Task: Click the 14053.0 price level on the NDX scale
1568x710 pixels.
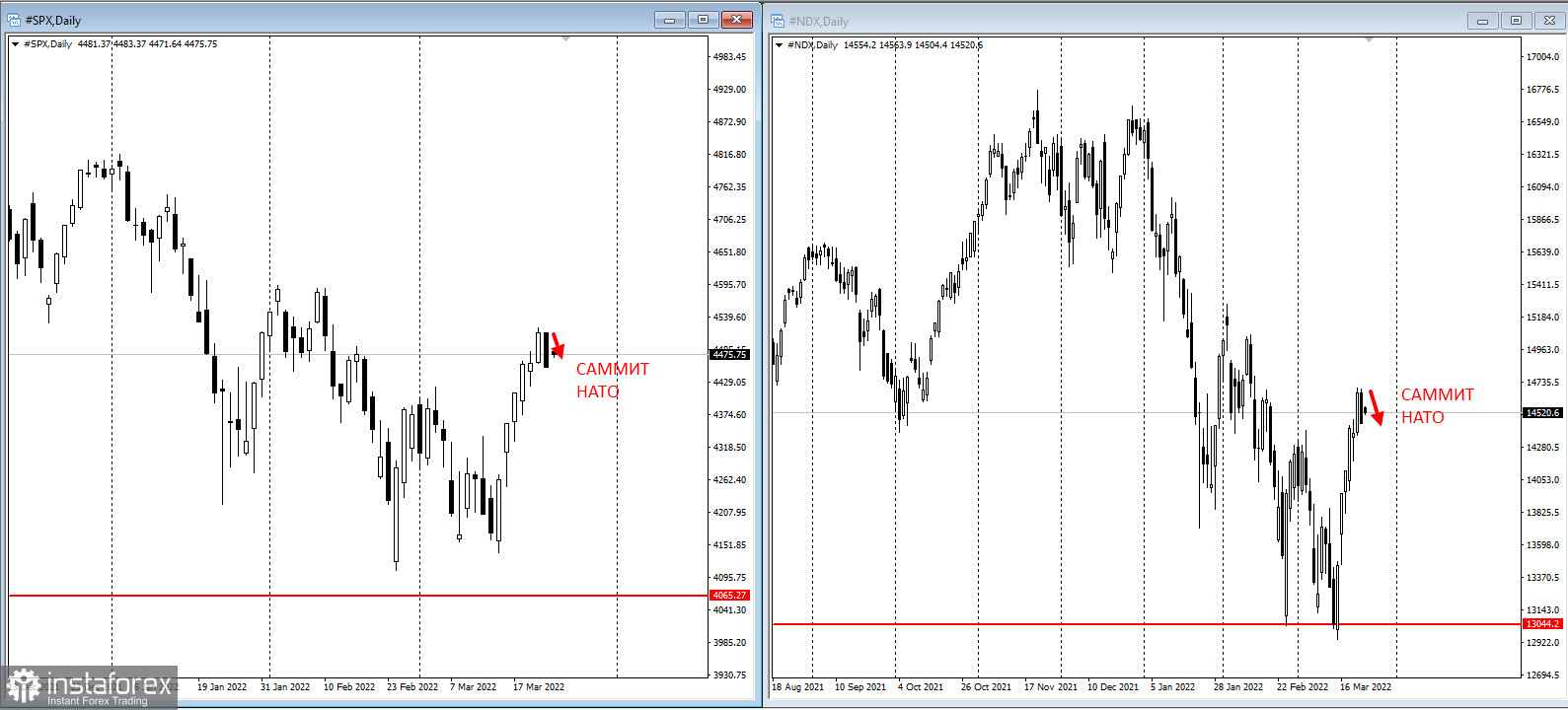Action: (1543, 480)
